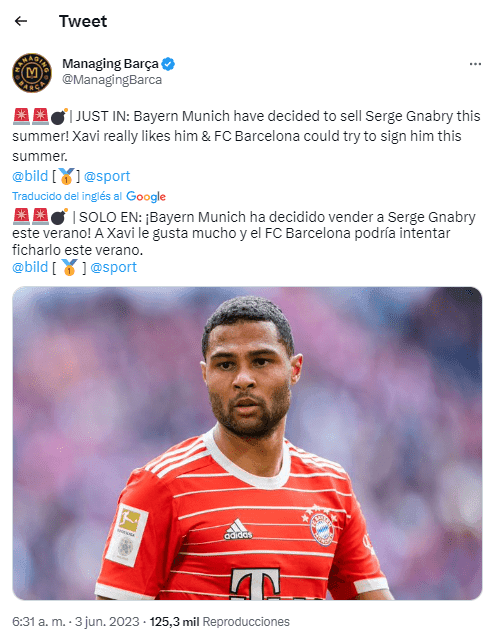Click 'Traducido del inglés al' translation label
This screenshot has width=491, height=643.
point(67,196)
